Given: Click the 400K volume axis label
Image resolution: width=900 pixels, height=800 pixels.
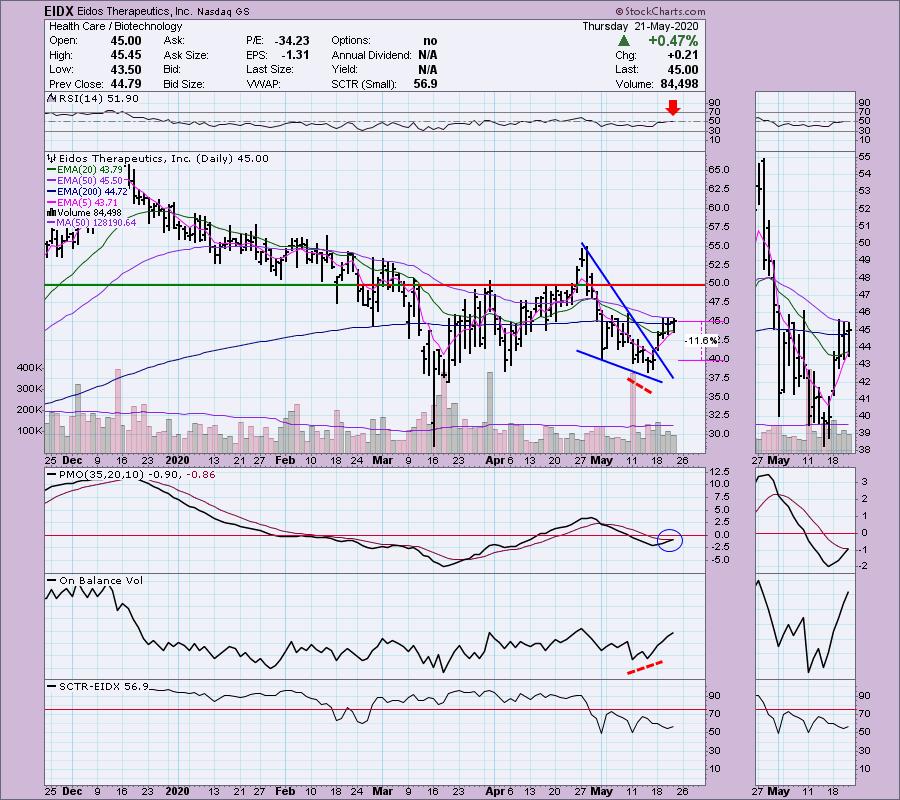Looking at the screenshot, I should coord(30,367).
